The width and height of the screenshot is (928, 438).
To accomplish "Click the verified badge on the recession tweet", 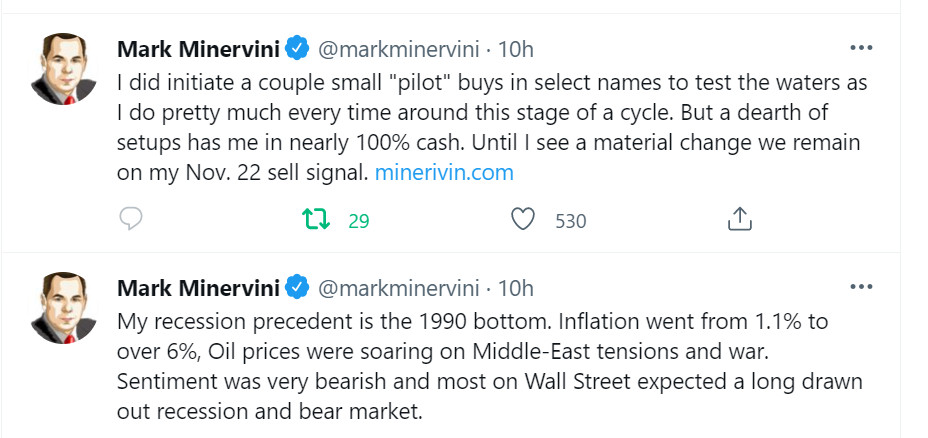I will (298, 288).
